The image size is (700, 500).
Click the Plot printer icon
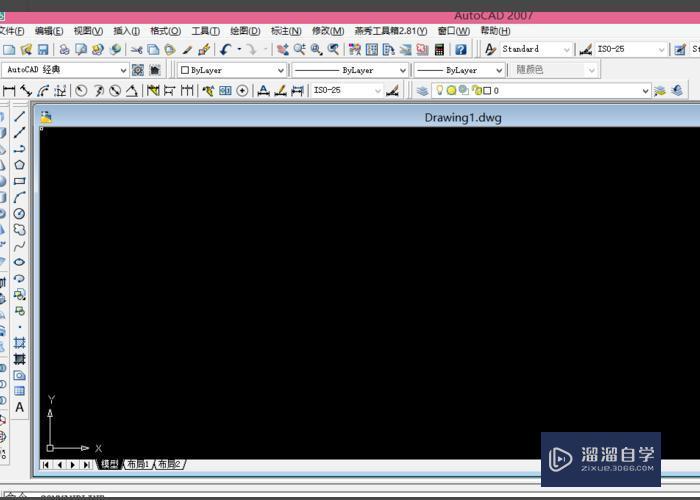coord(64,49)
